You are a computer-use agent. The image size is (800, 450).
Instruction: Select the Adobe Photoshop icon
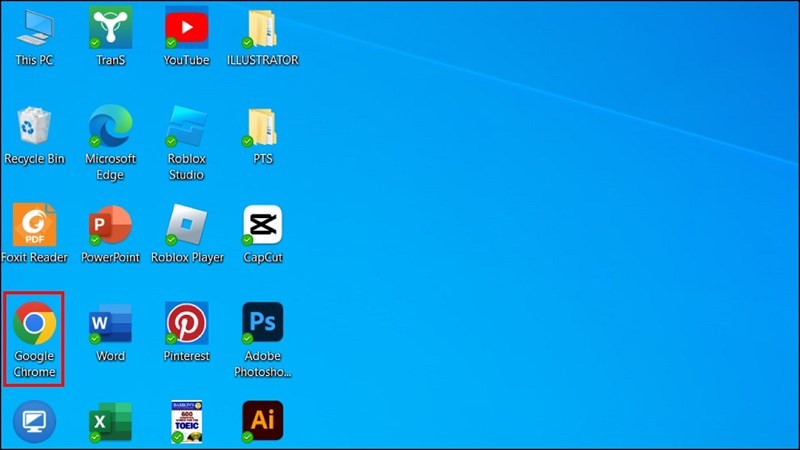tap(262, 323)
